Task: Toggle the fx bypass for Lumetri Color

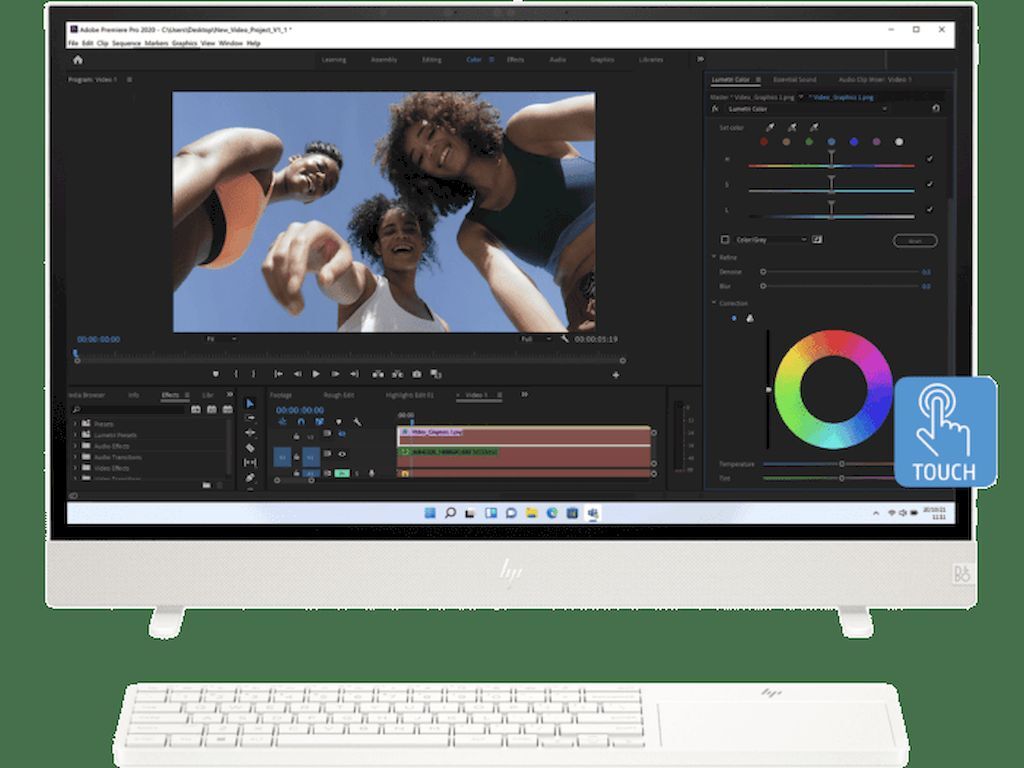Action: (x=715, y=108)
